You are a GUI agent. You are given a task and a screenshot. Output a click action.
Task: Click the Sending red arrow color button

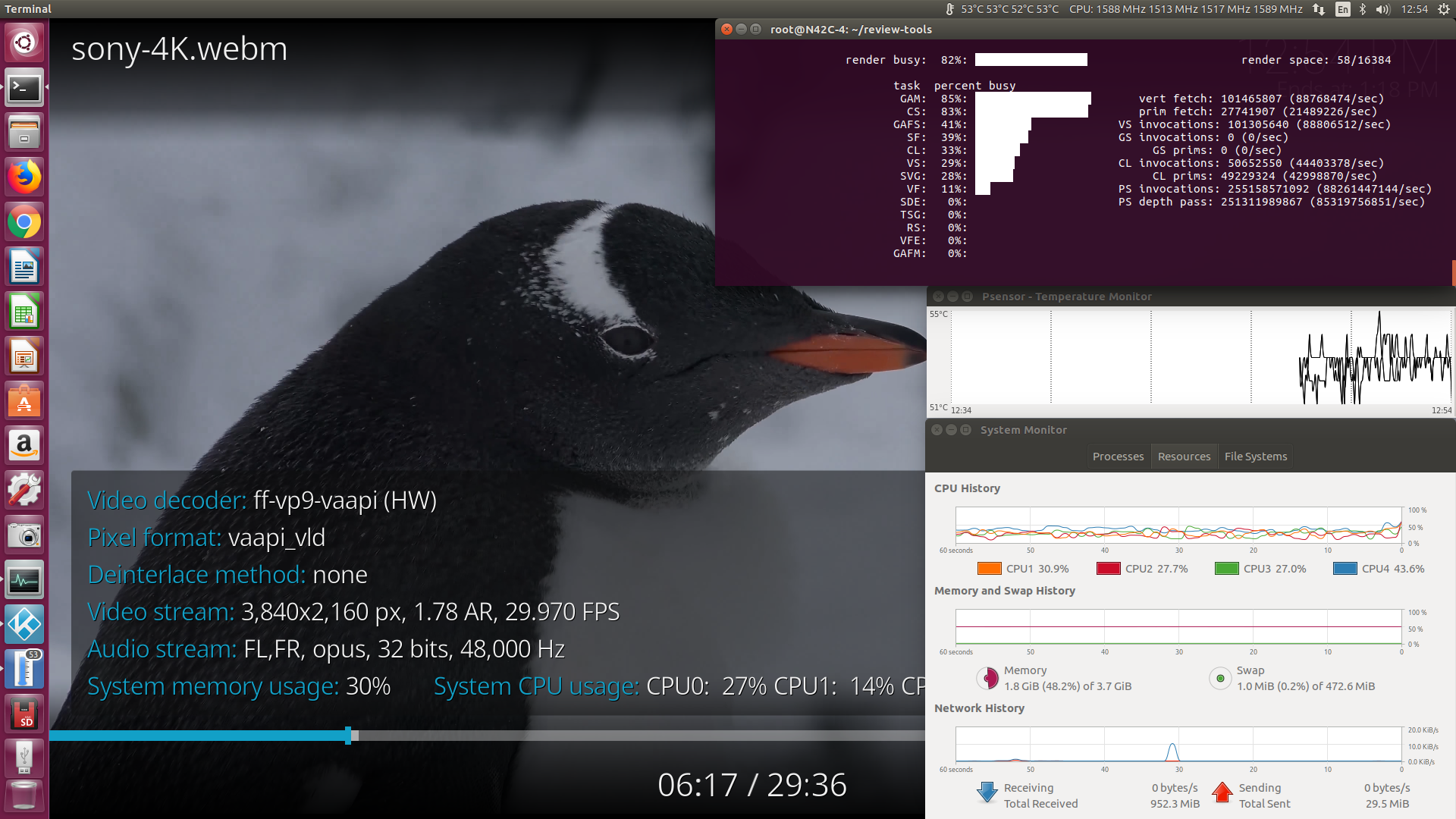[1222, 792]
